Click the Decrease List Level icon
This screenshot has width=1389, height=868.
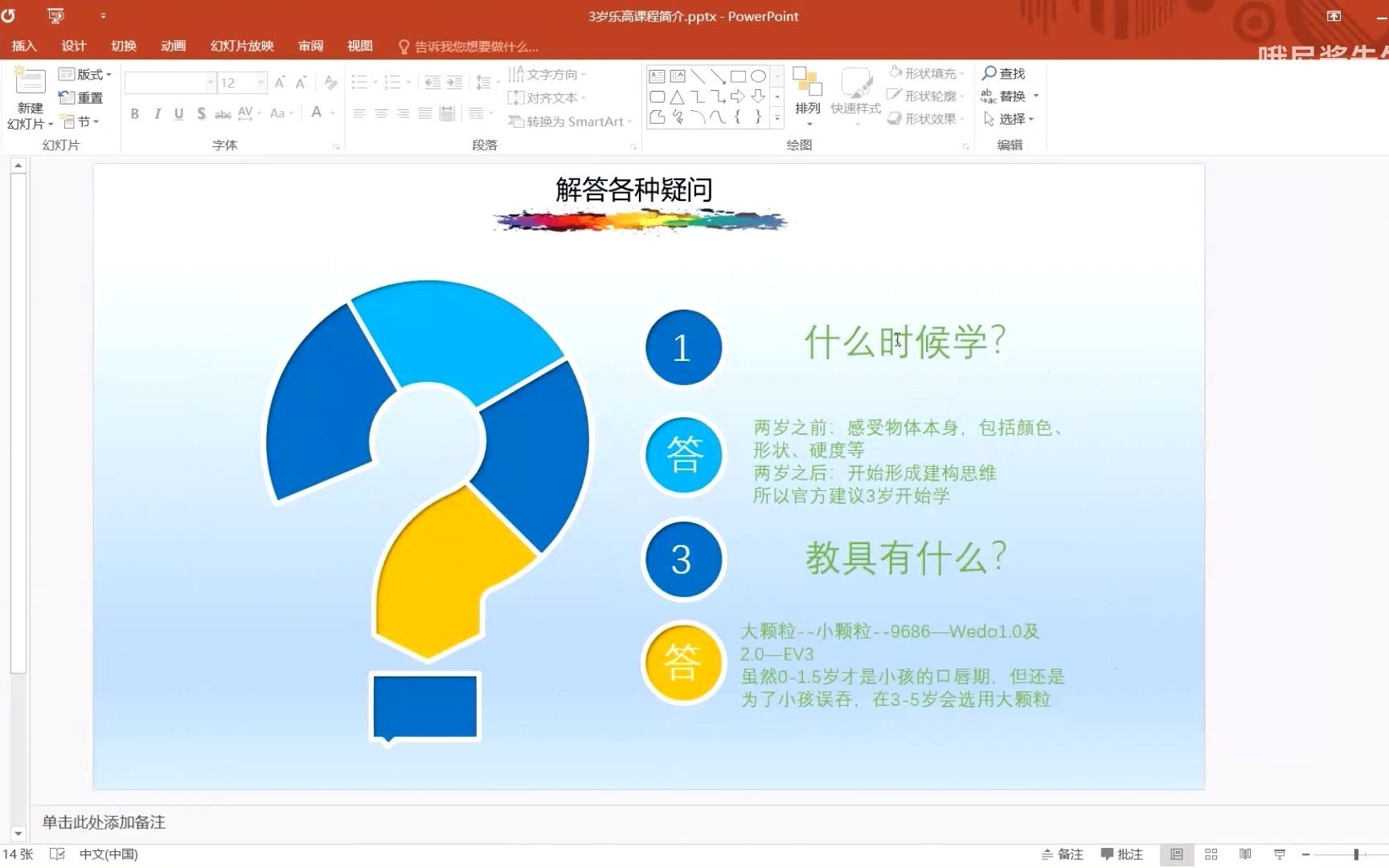432,82
